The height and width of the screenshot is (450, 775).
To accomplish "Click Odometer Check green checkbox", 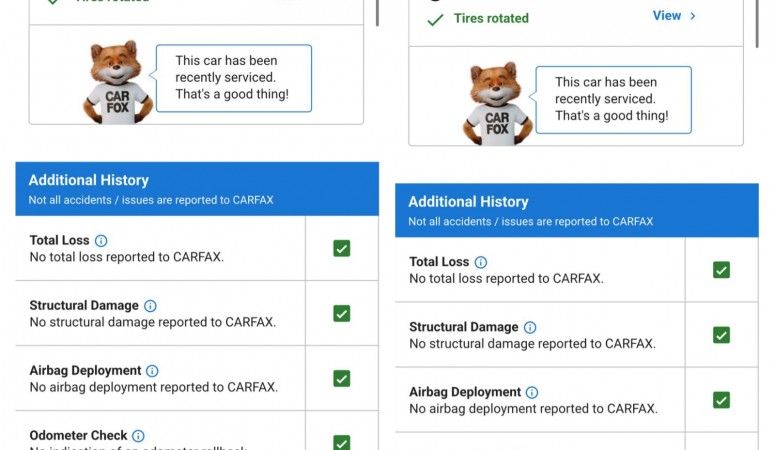I will coord(341,441).
